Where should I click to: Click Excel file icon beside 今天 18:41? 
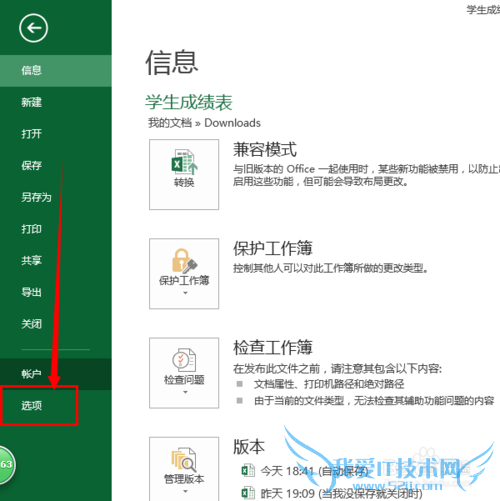pyautogui.click(x=248, y=471)
